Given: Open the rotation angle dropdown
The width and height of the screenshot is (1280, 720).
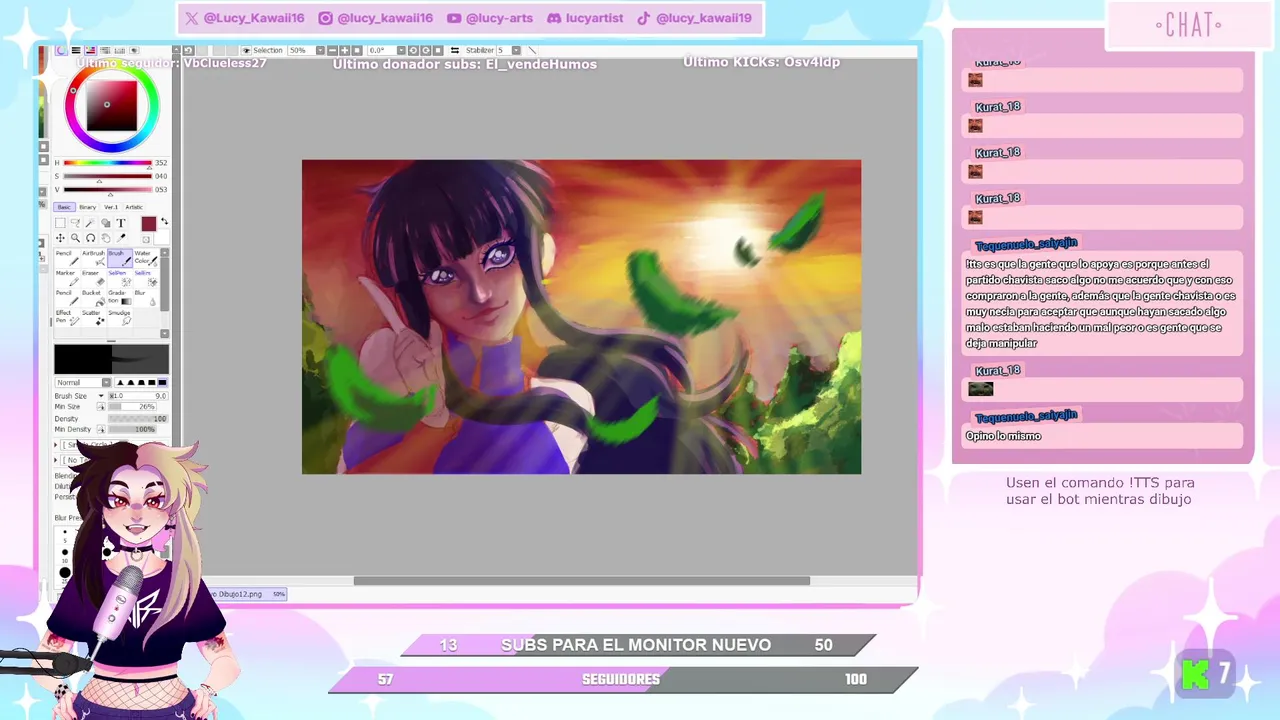Looking at the screenshot, I should (401, 50).
